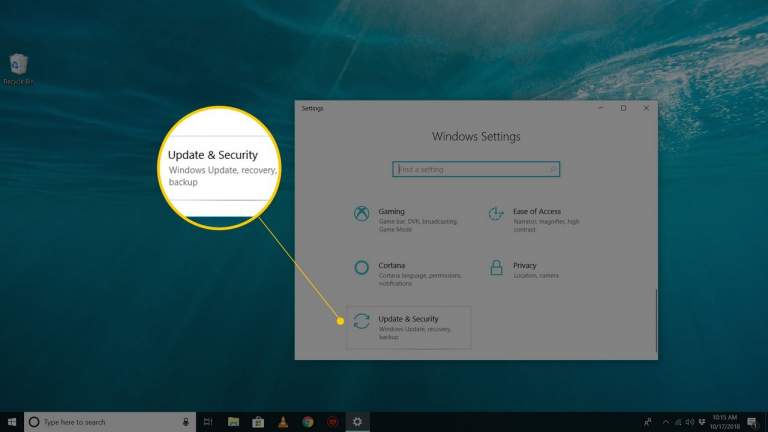Open the People icon in system tray
This screenshot has width=768, height=432.
coord(648,422)
